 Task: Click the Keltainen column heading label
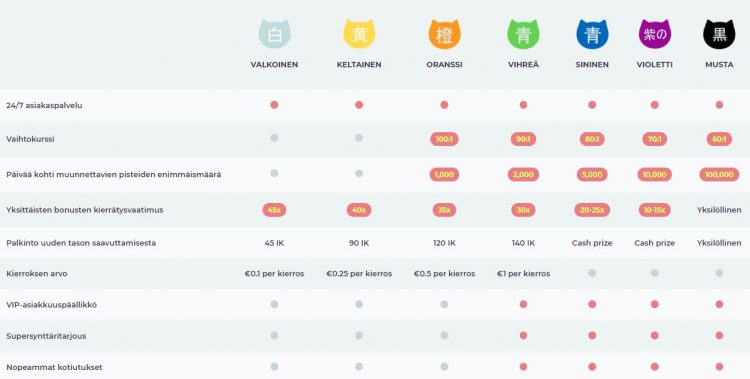(359, 65)
